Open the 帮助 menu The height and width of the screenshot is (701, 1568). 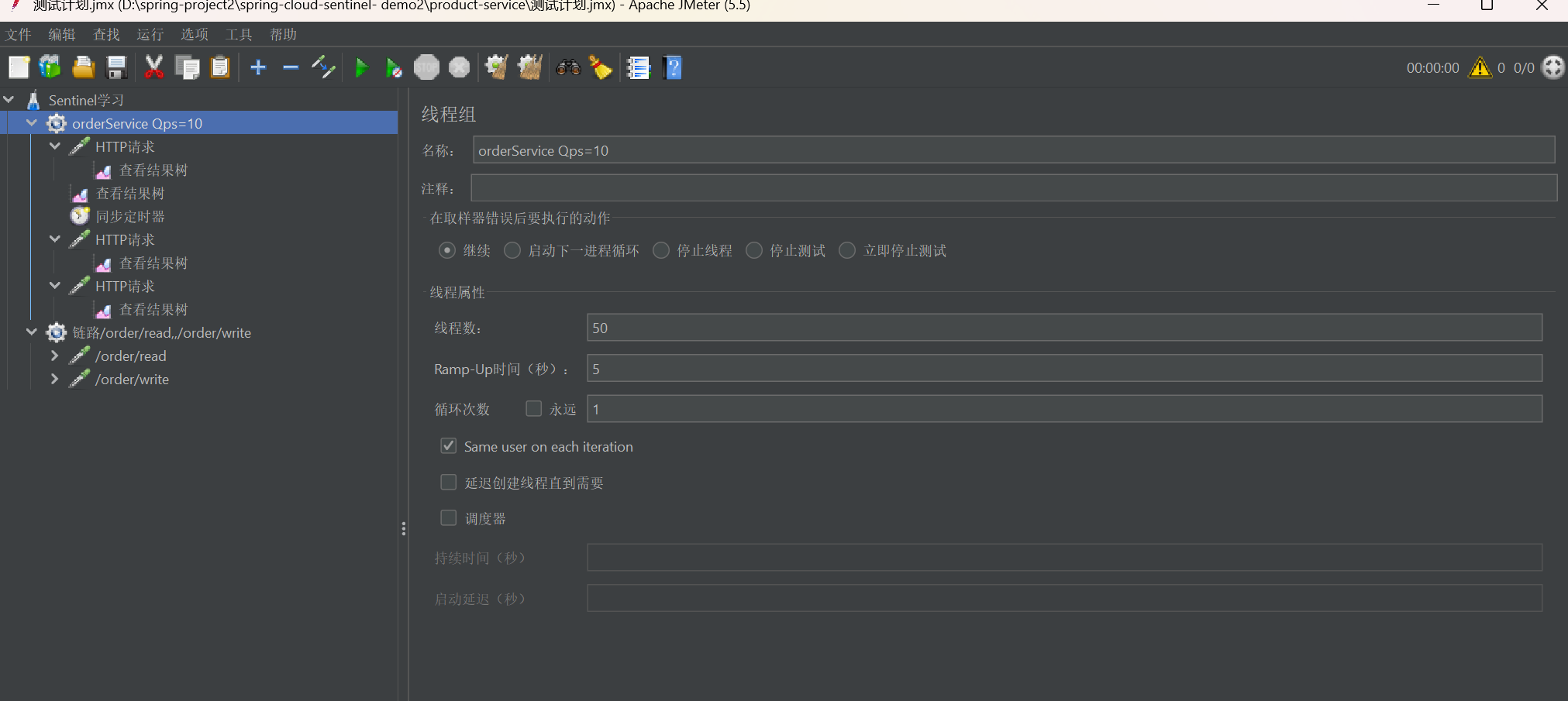(283, 34)
